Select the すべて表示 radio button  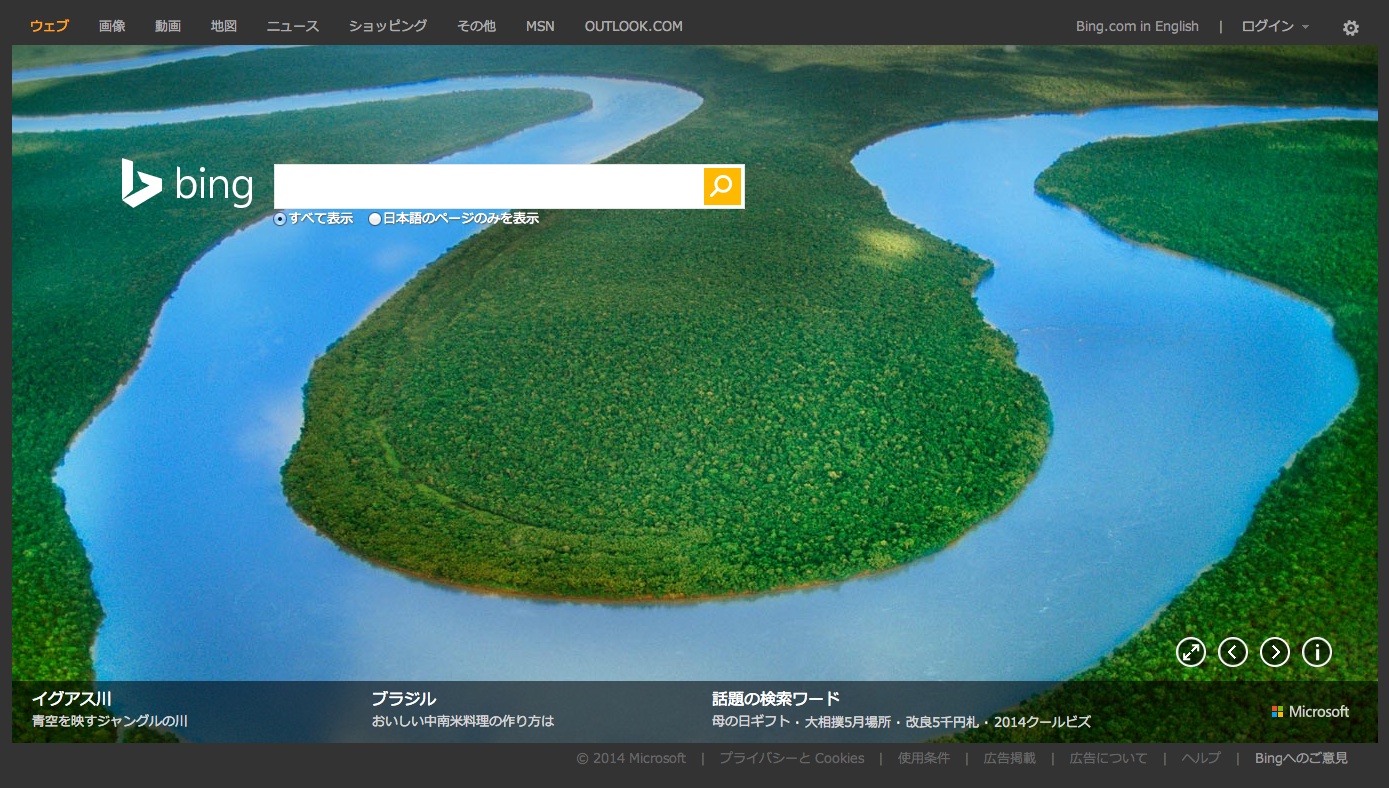point(280,219)
